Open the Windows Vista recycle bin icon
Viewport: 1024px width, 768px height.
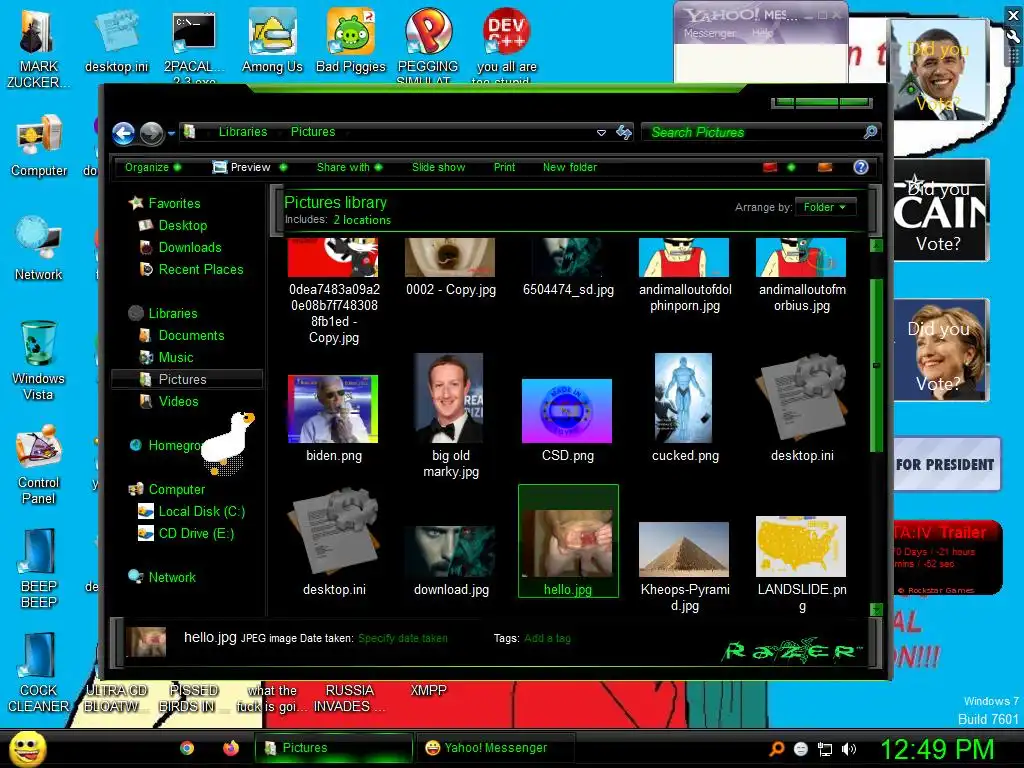pos(39,360)
